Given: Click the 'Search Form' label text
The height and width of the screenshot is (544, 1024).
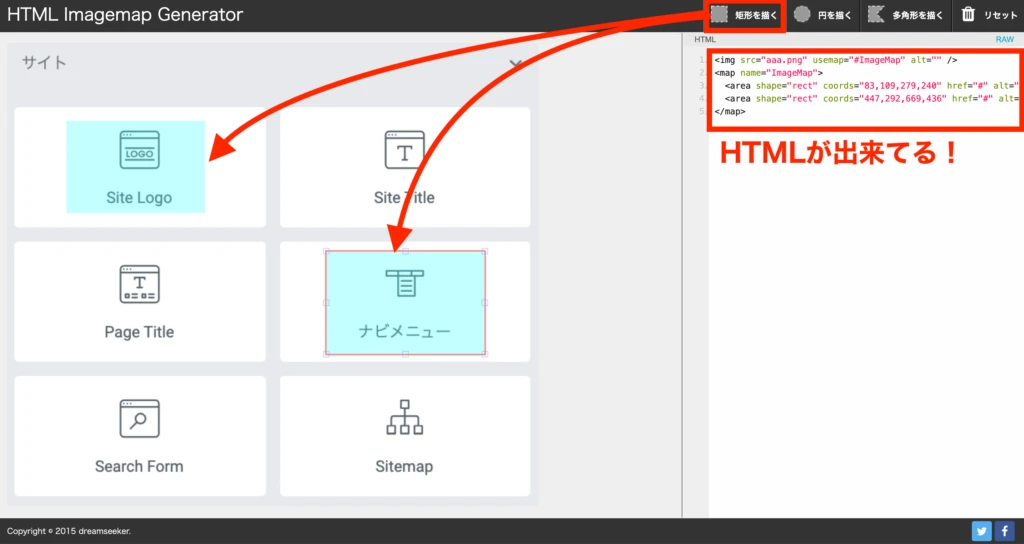Looking at the screenshot, I should coord(139,466).
